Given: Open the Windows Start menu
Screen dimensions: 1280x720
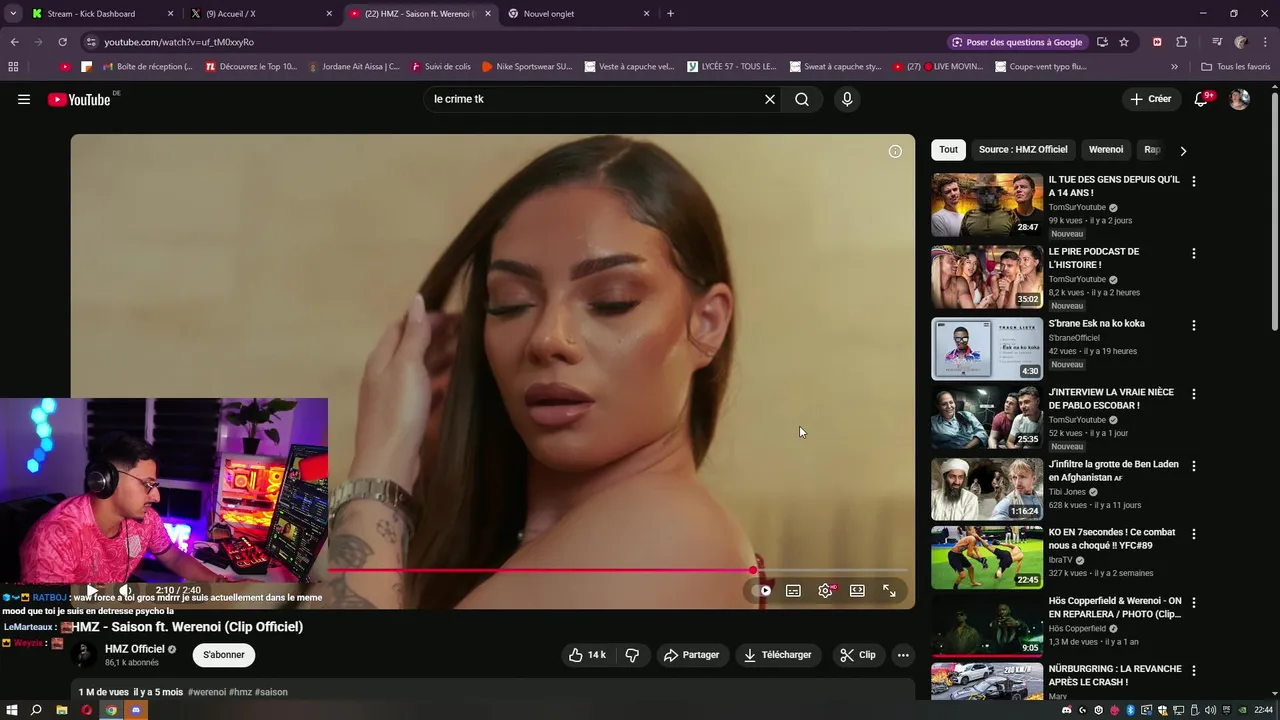Looking at the screenshot, I should (12, 710).
